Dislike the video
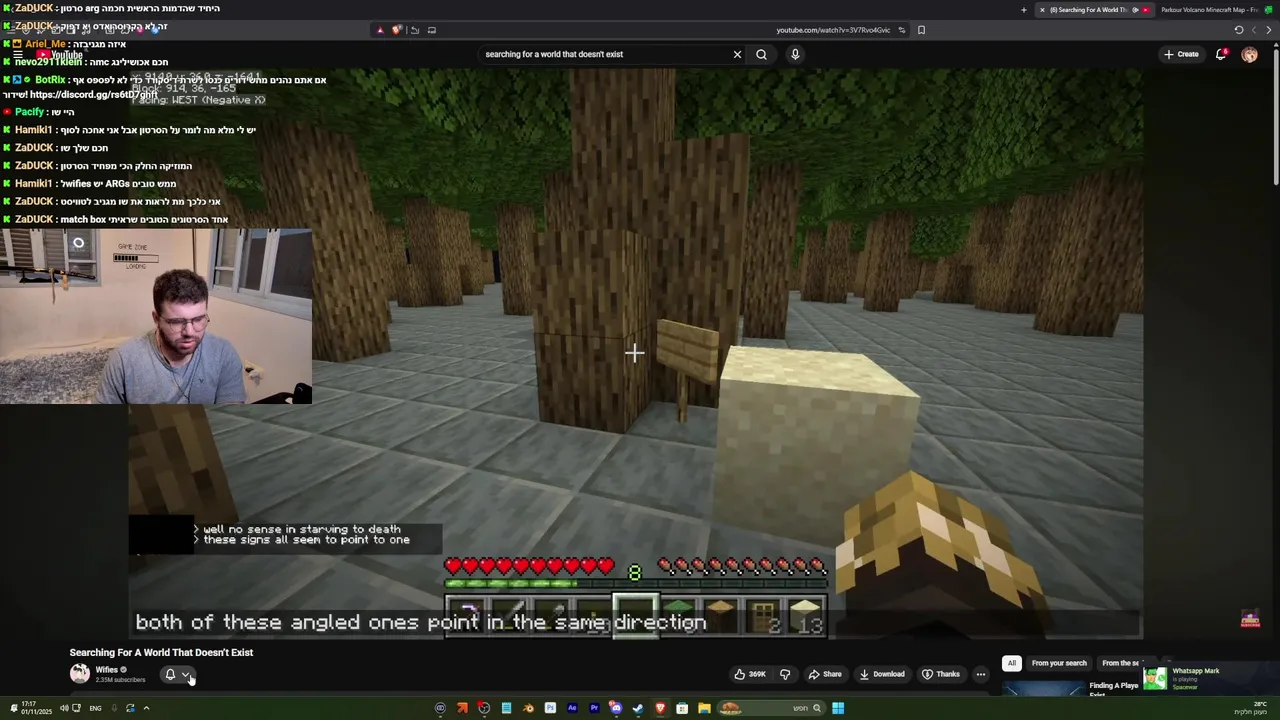Screen dimensions: 1280x720 pos(785,674)
